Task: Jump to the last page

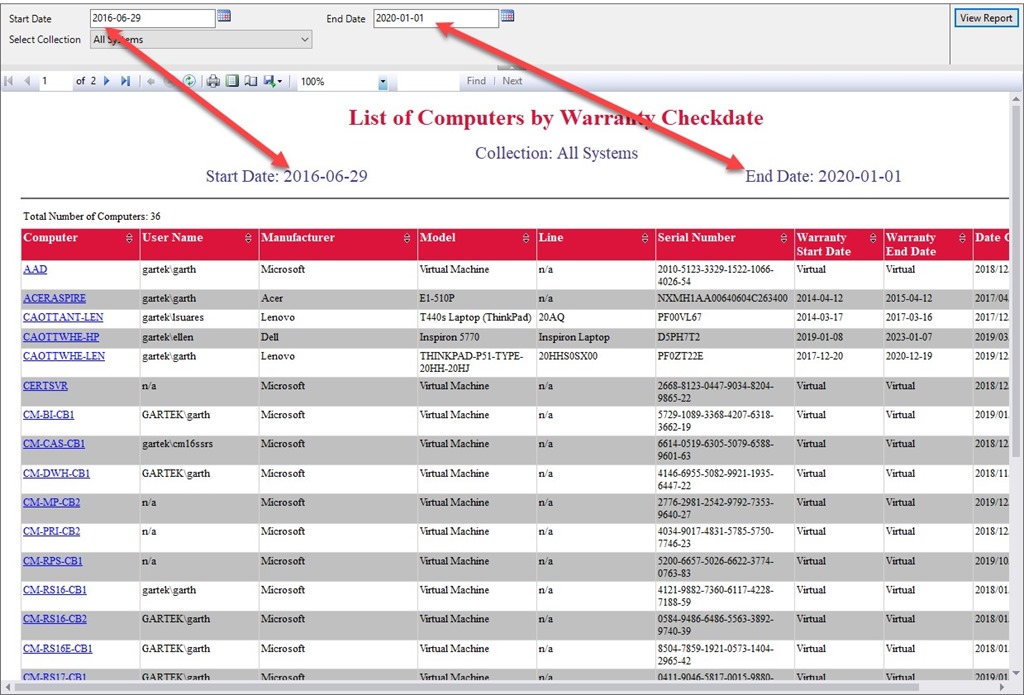Action: [126, 81]
